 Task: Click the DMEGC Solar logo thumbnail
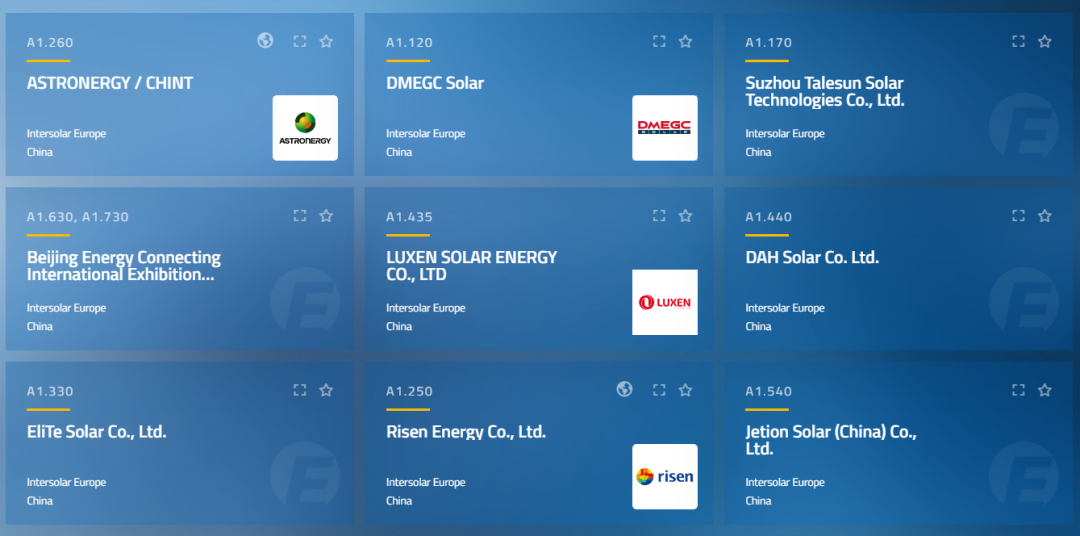point(665,128)
